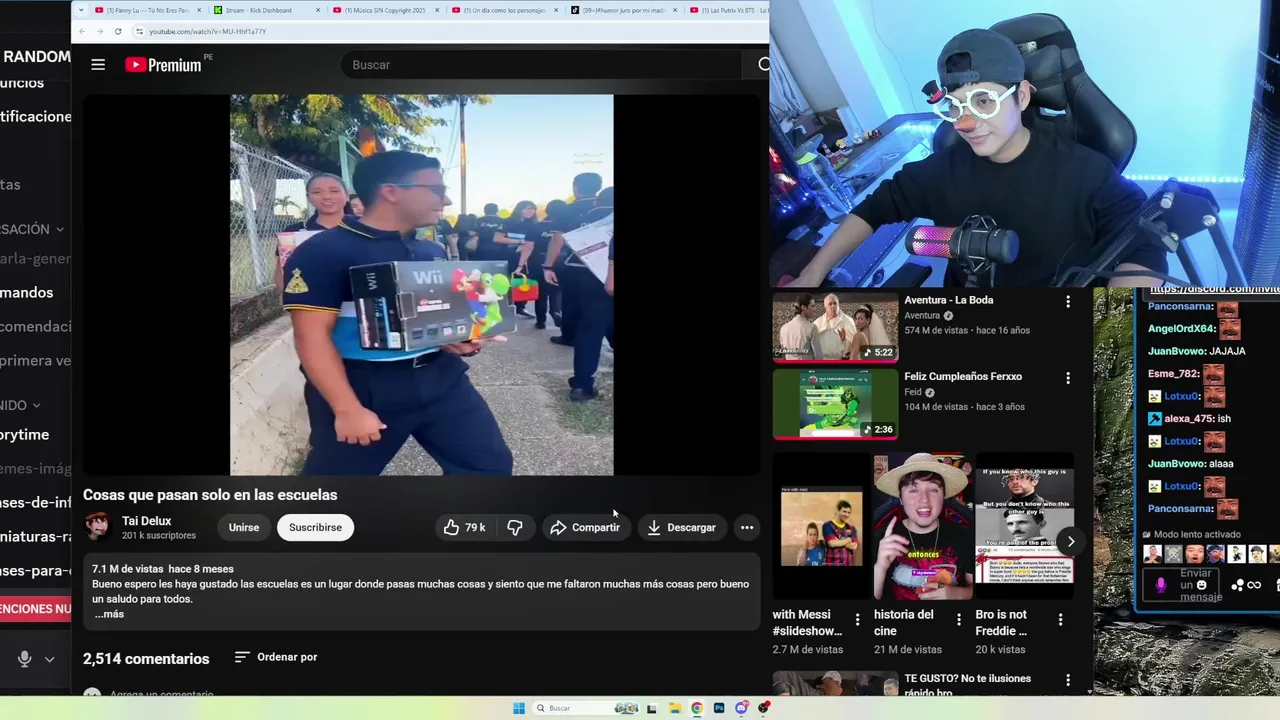Open Windows Start menu
The height and width of the screenshot is (720, 1280).
(519, 708)
